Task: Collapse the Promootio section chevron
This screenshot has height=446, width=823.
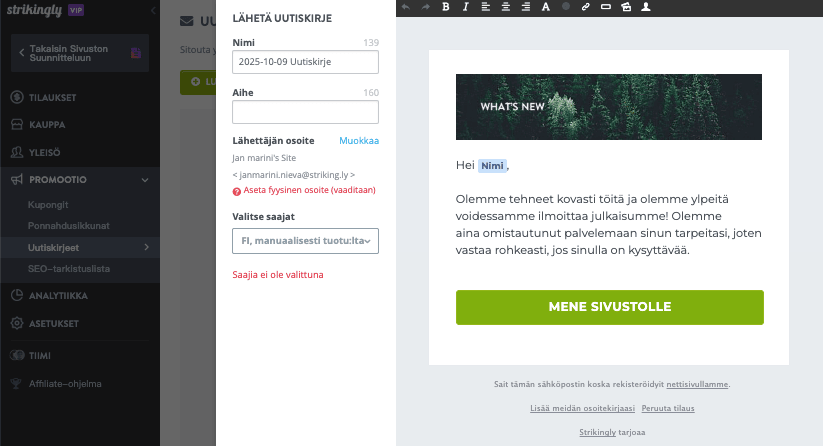Action: click(145, 180)
